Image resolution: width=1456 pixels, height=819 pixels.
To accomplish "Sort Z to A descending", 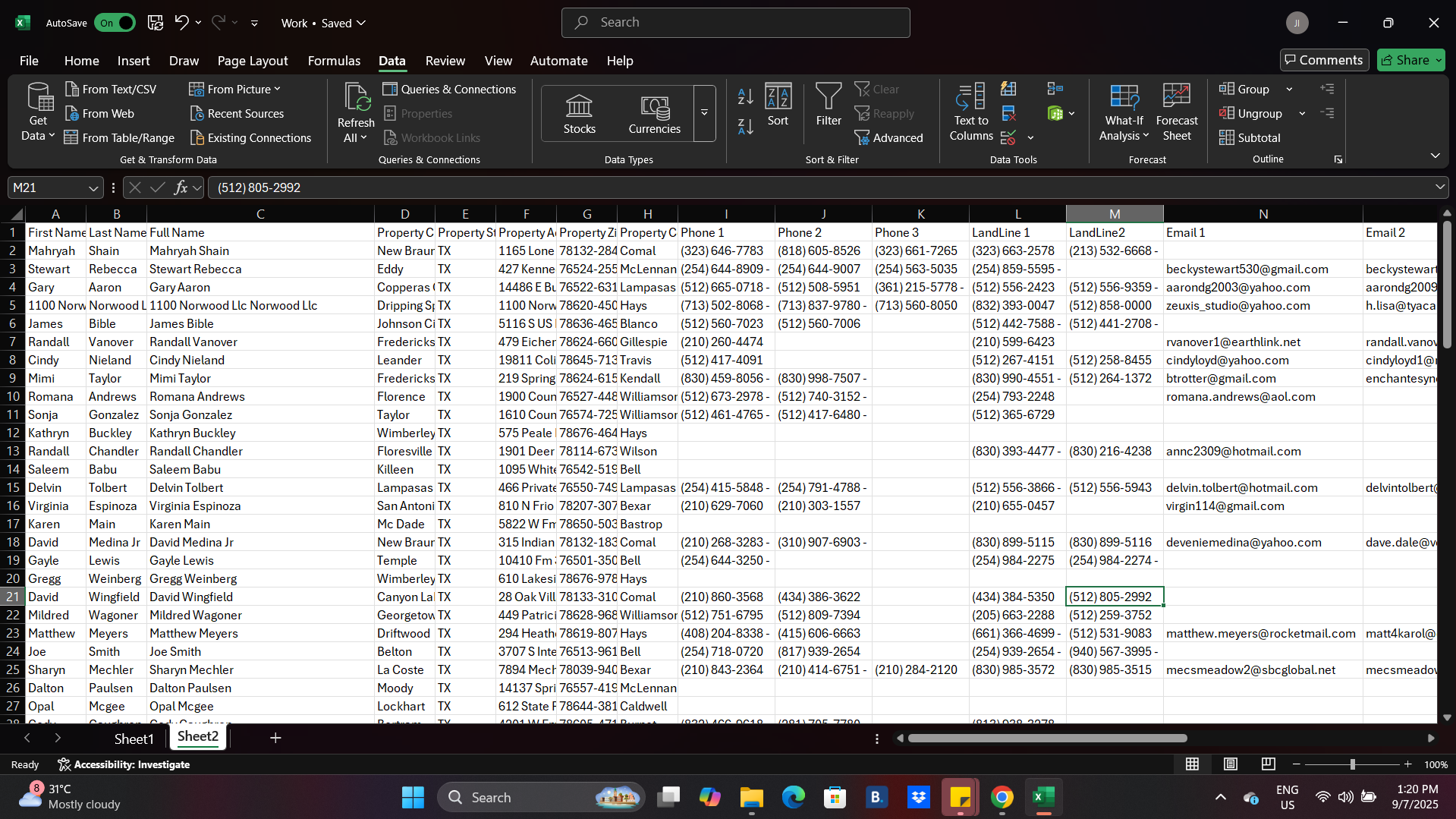I will point(745,127).
